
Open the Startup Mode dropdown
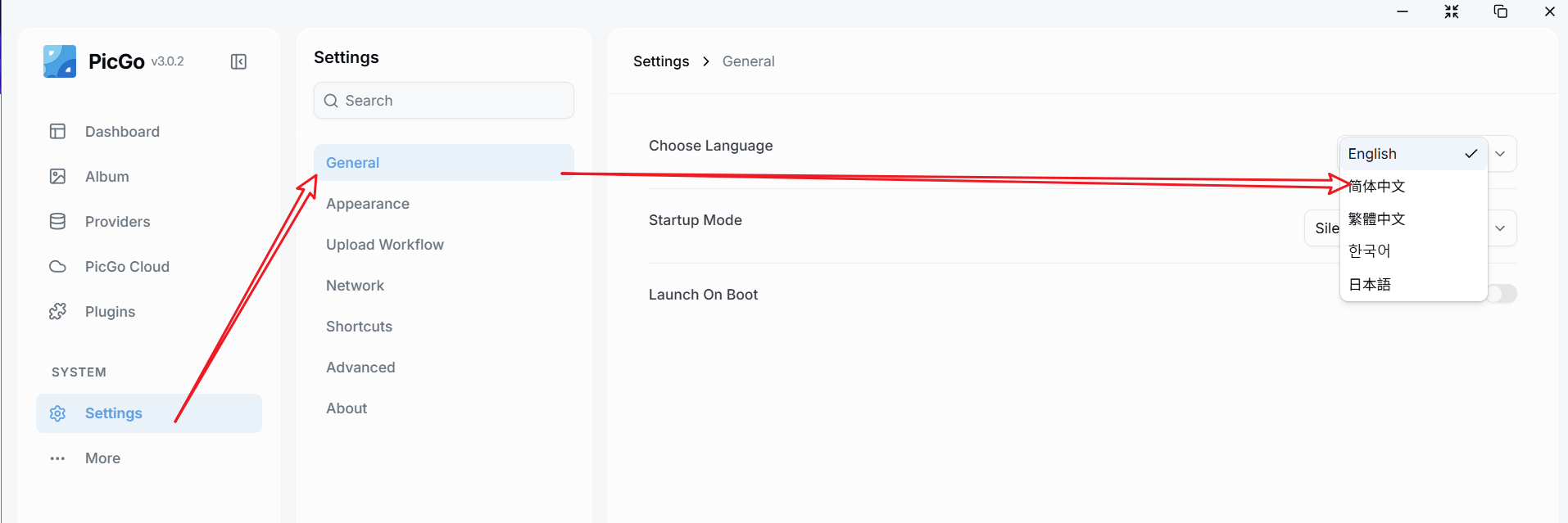pos(1410,228)
